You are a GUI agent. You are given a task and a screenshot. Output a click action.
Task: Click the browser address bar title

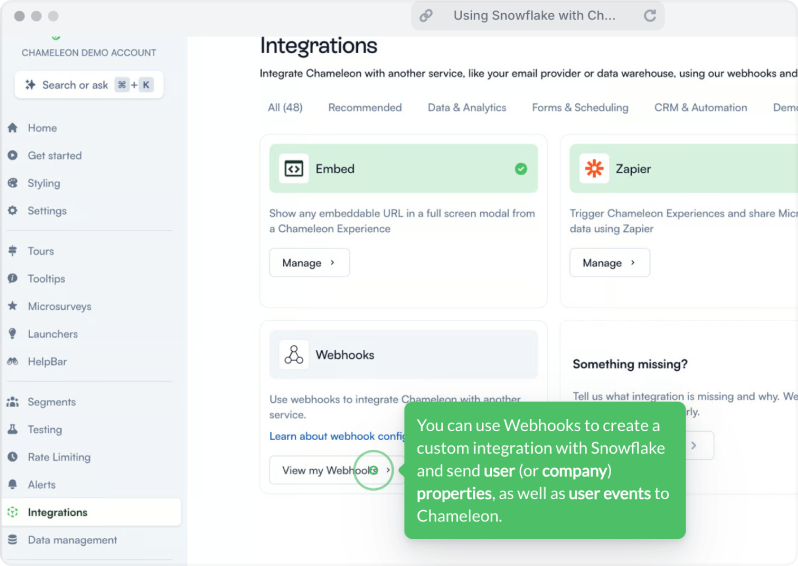pos(534,16)
